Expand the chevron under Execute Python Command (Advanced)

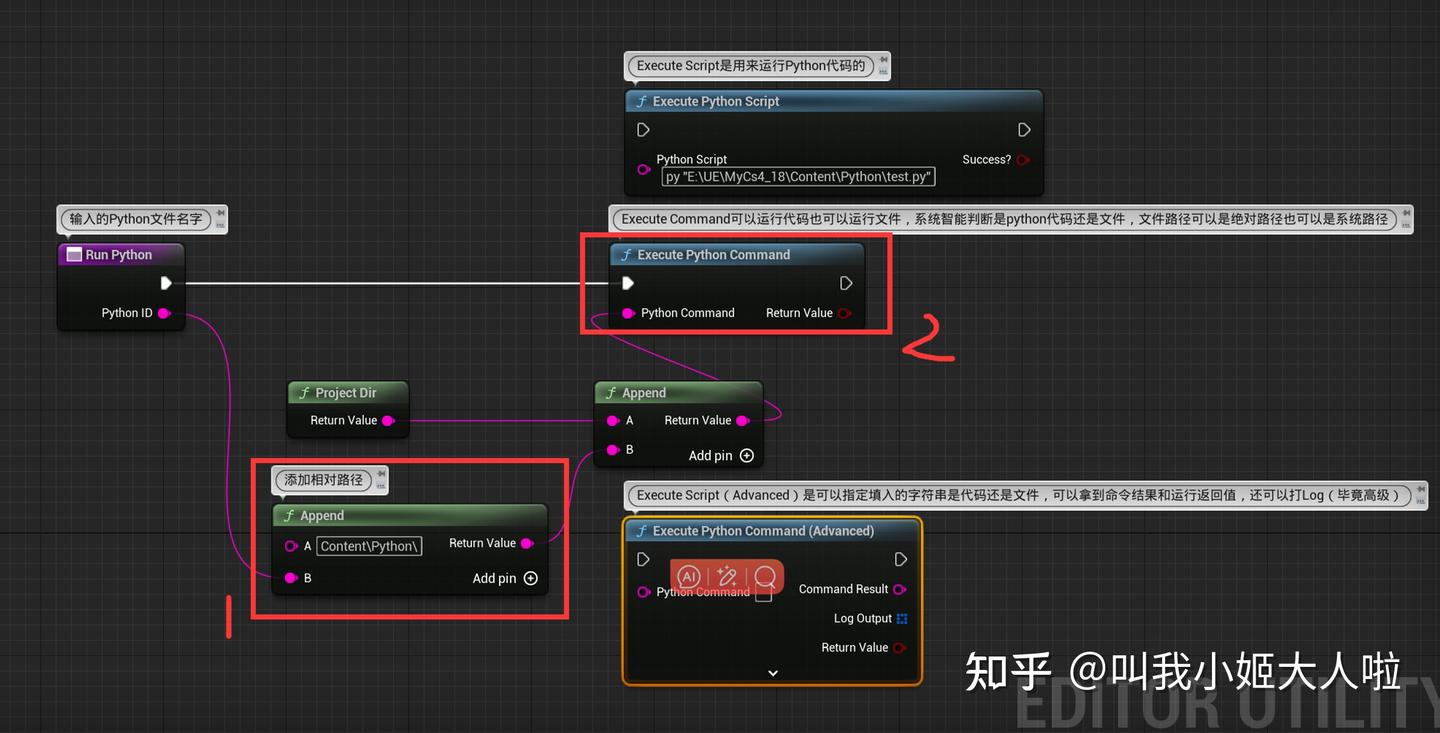771,673
